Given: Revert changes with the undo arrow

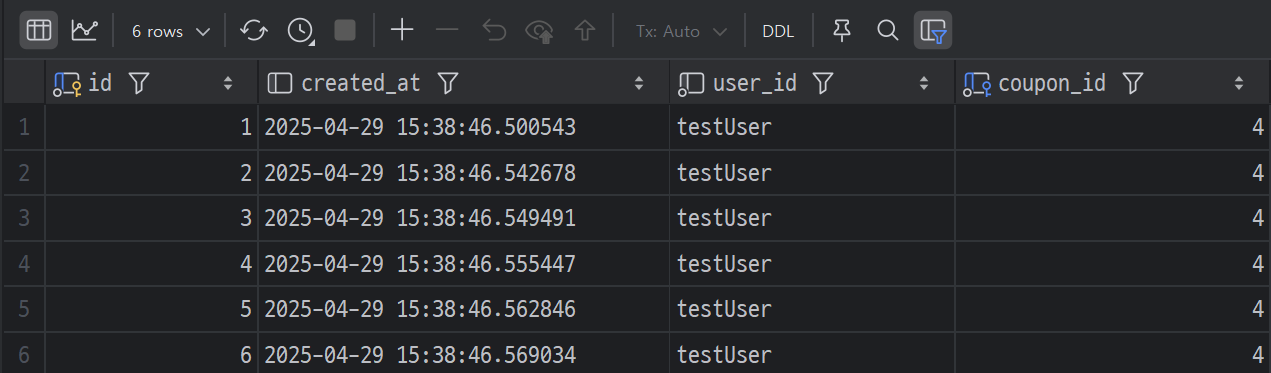Looking at the screenshot, I should [494, 31].
